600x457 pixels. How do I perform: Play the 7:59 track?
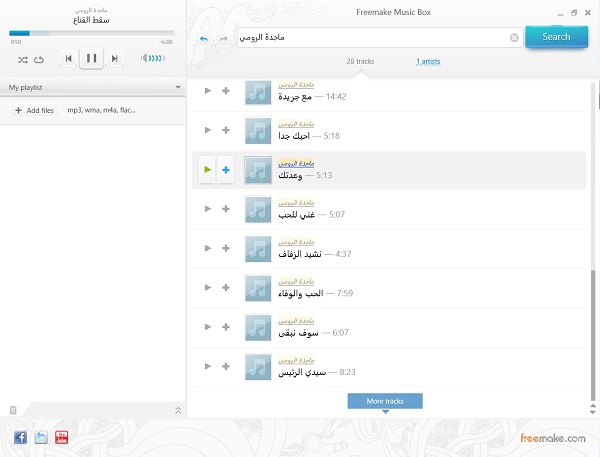point(208,287)
